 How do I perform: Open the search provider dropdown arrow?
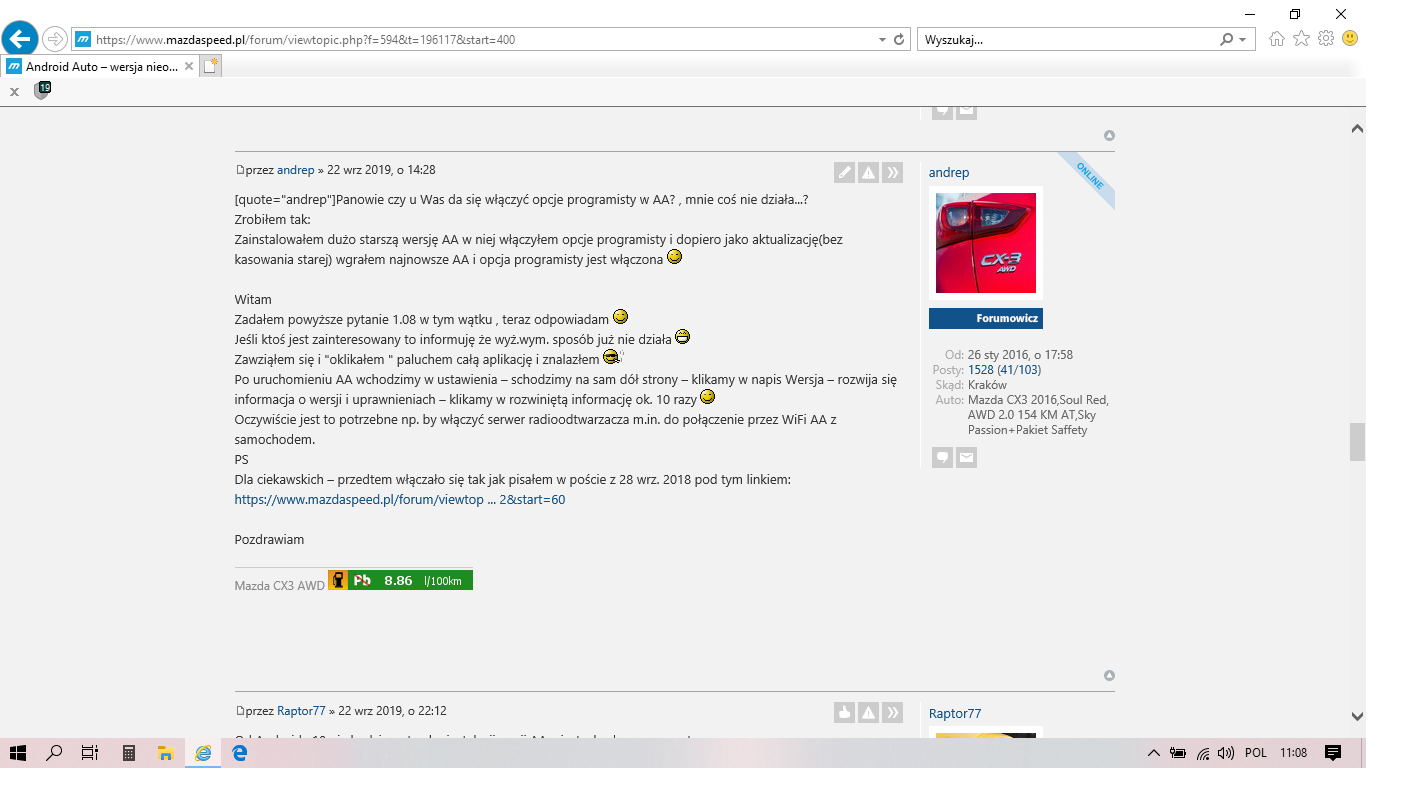pyautogui.click(x=1243, y=40)
